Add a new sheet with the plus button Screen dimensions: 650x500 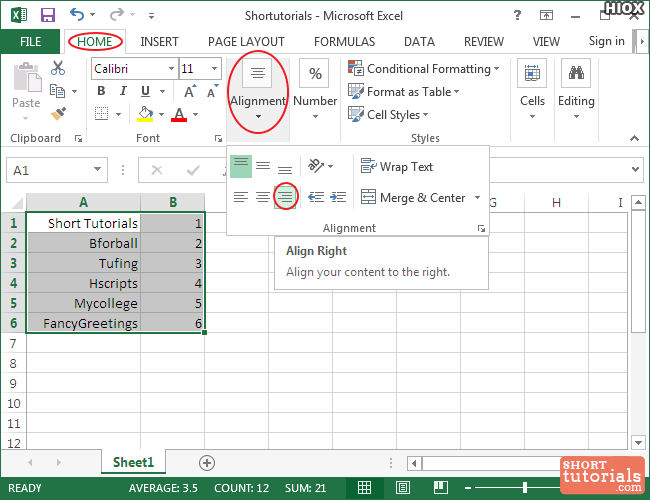click(x=207, y=463)
